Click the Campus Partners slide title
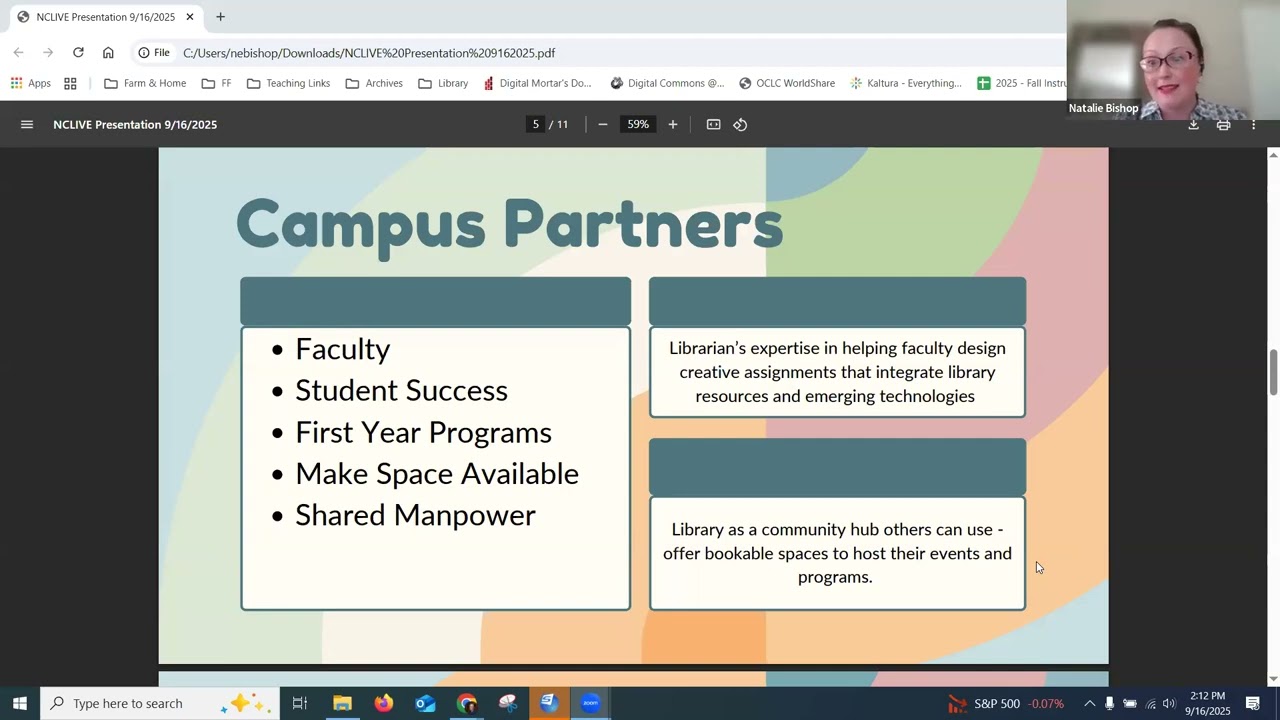This screenshot has height=720, width=1280. 509,225
